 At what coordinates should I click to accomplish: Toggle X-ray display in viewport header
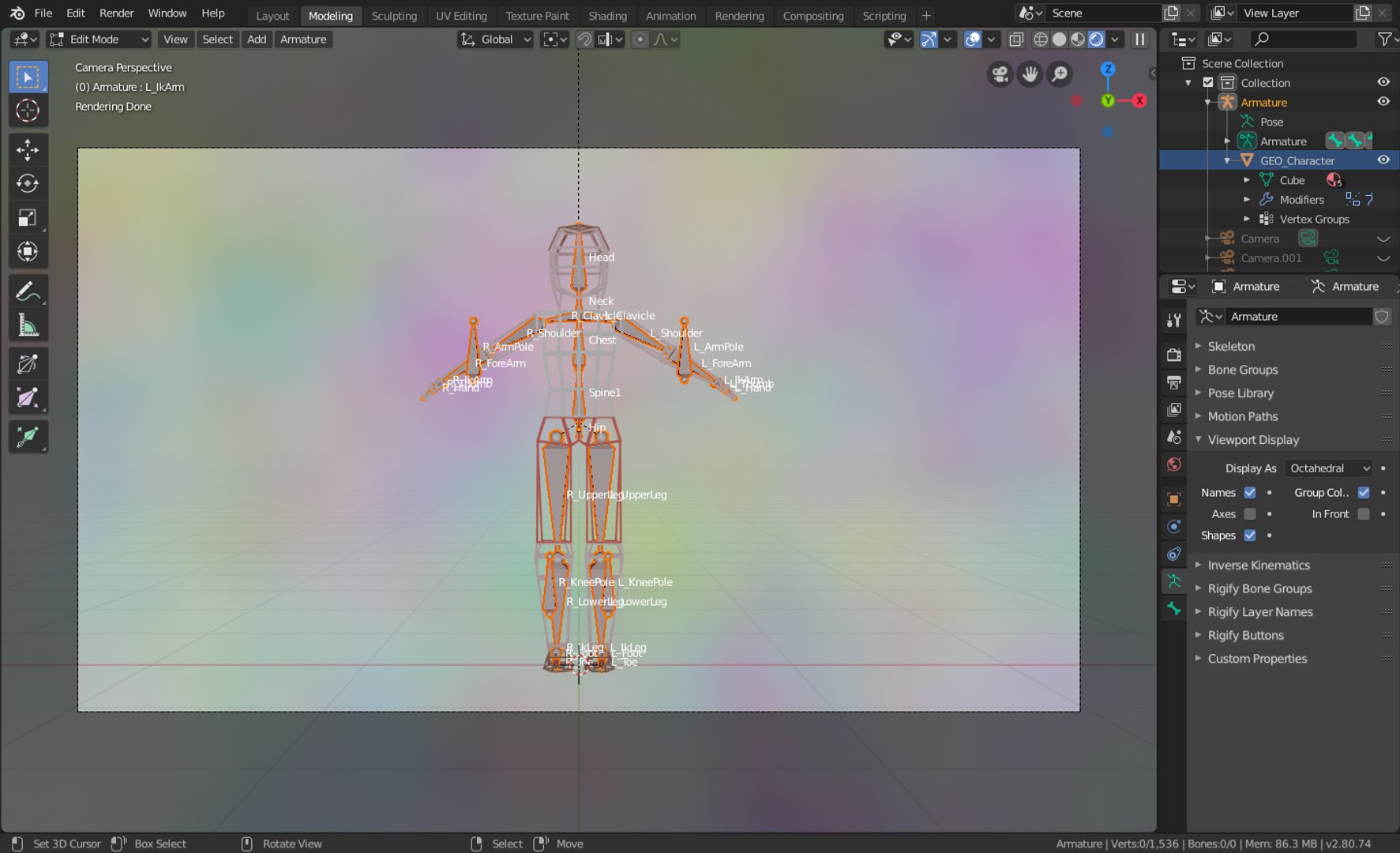coord(1016,39)
